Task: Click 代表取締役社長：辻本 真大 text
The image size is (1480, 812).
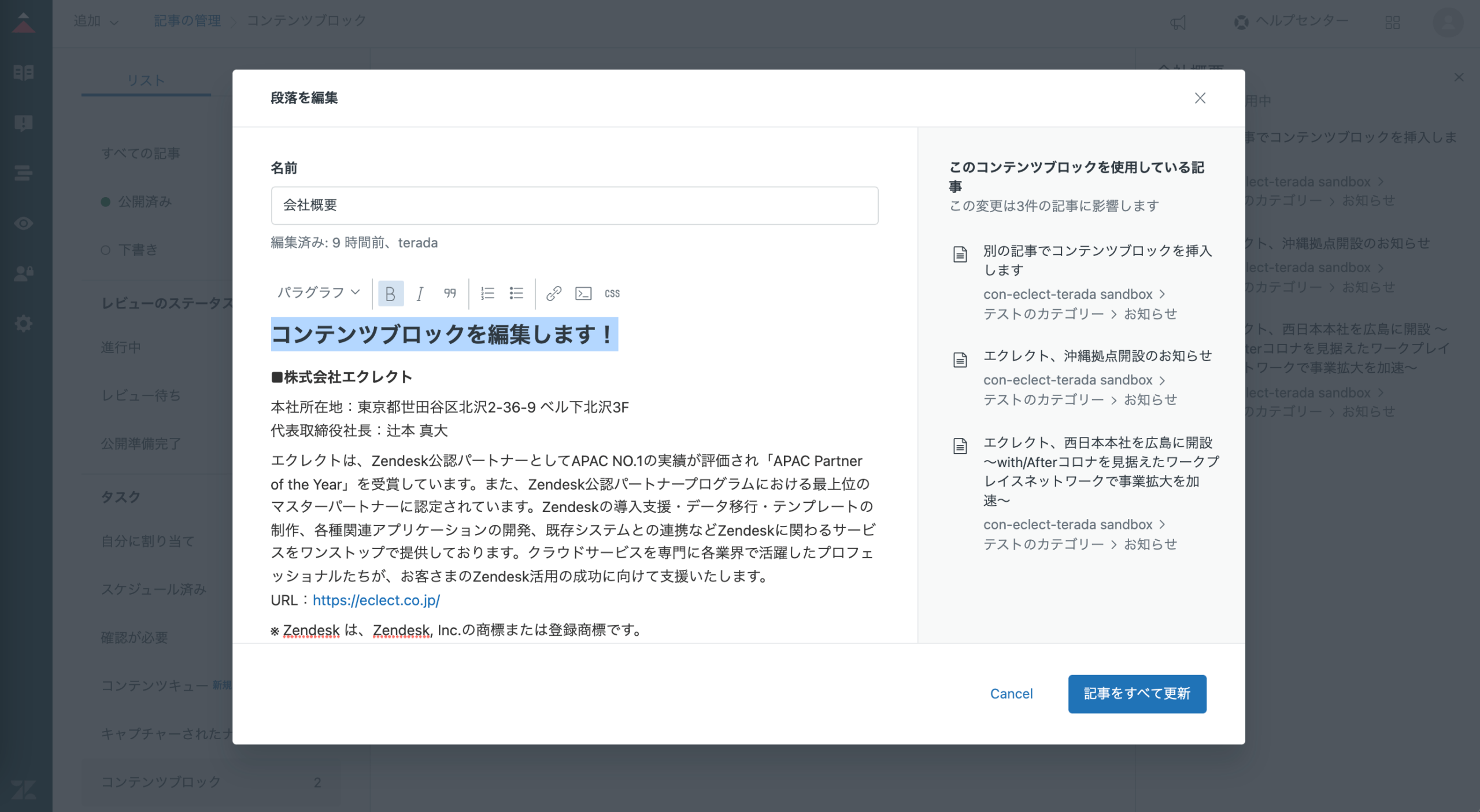Action: [359, 431]
